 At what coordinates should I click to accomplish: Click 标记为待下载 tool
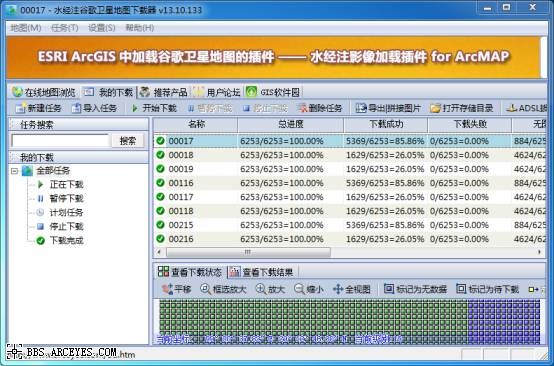click(488, 289)
